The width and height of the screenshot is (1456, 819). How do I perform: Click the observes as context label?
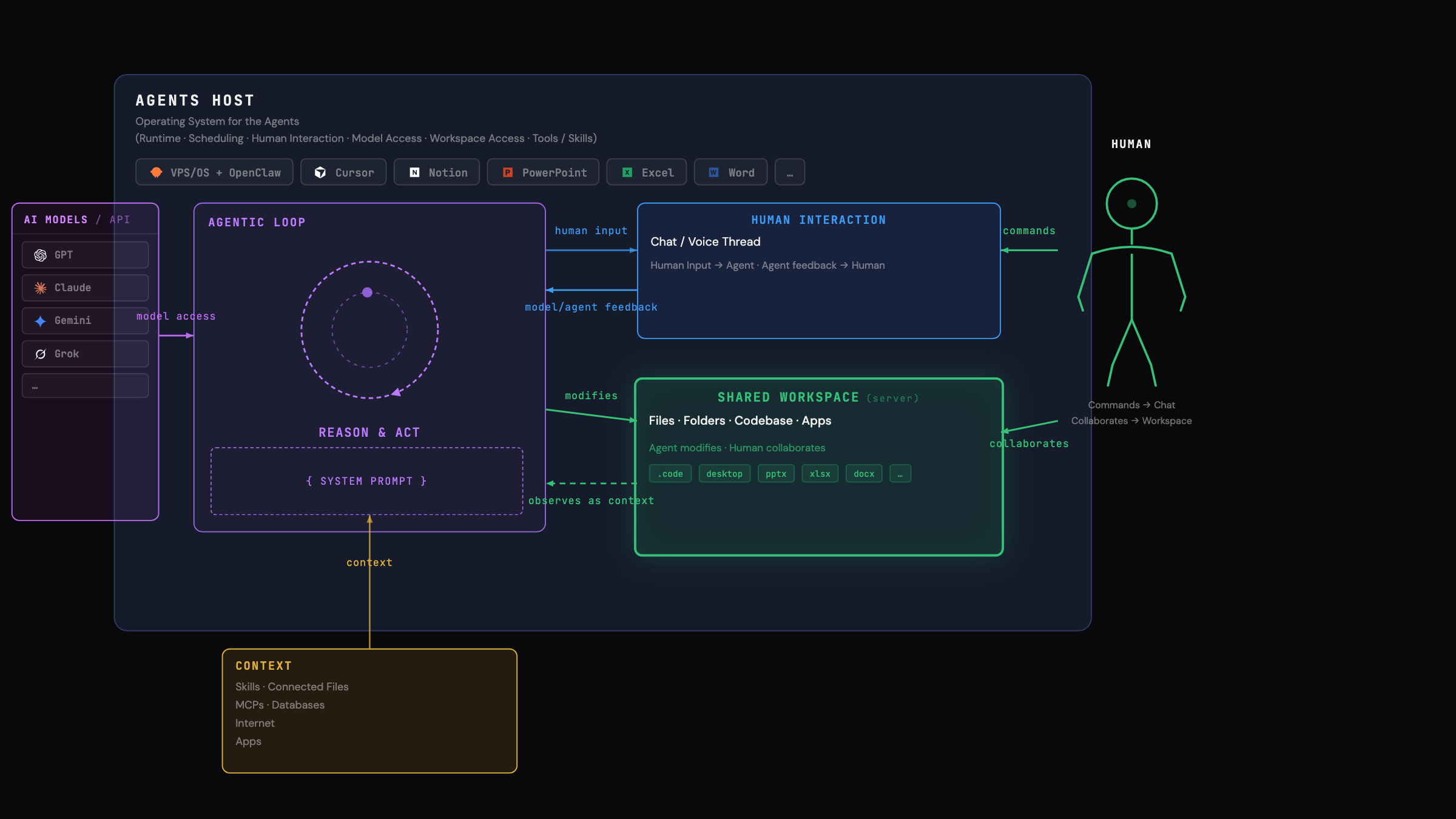591,500
